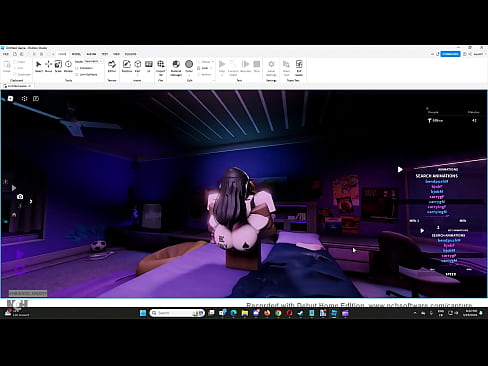
Task: Click the Select arrow tool
Action: pos(39,66)
